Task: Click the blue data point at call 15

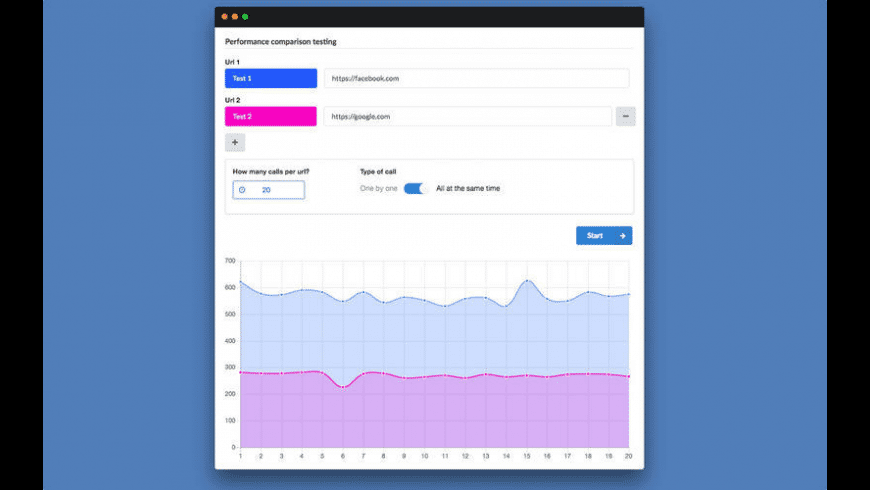Action: pos(527,281)
